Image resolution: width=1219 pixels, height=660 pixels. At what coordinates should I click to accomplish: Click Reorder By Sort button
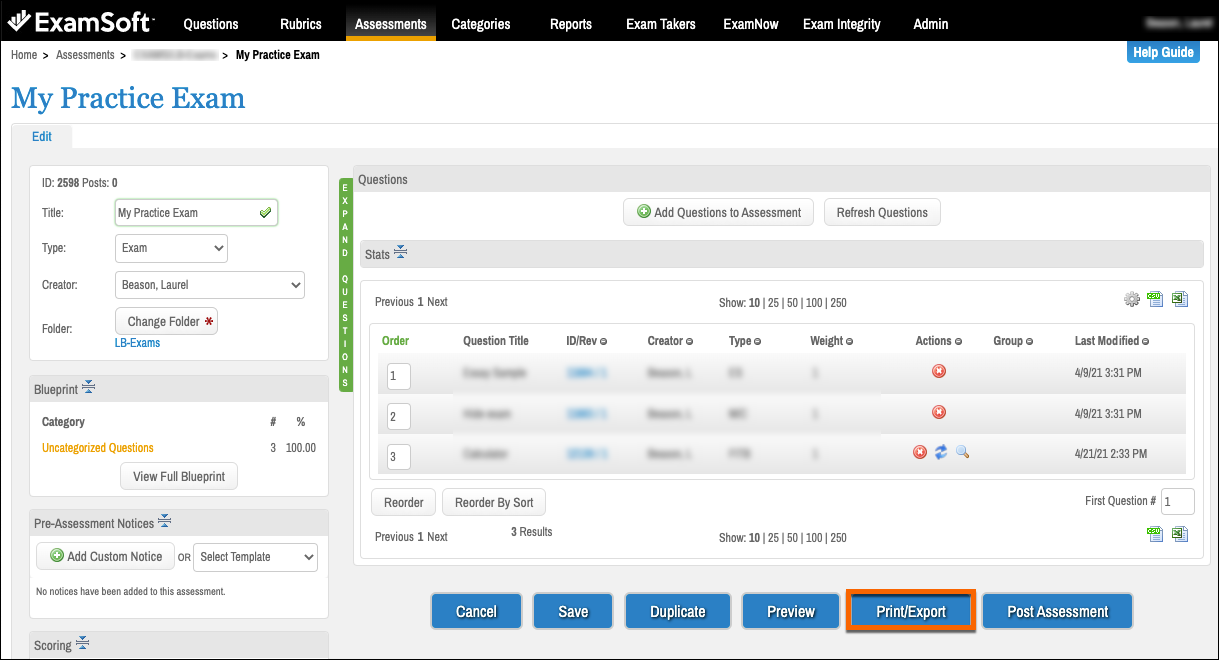pyautogui.click(x=494, y=502)
